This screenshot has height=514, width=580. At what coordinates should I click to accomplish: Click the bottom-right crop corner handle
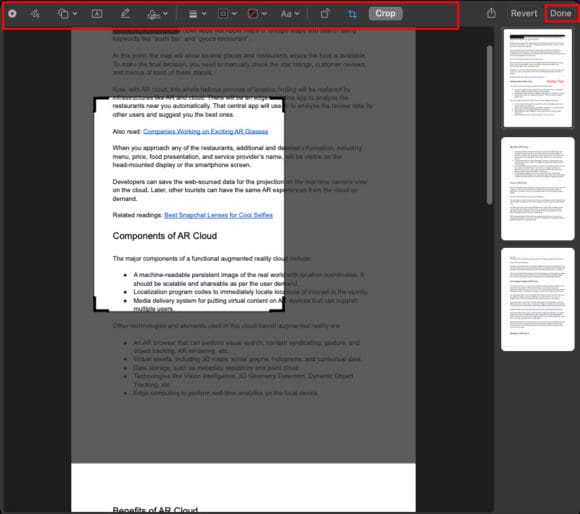point(280,307)
